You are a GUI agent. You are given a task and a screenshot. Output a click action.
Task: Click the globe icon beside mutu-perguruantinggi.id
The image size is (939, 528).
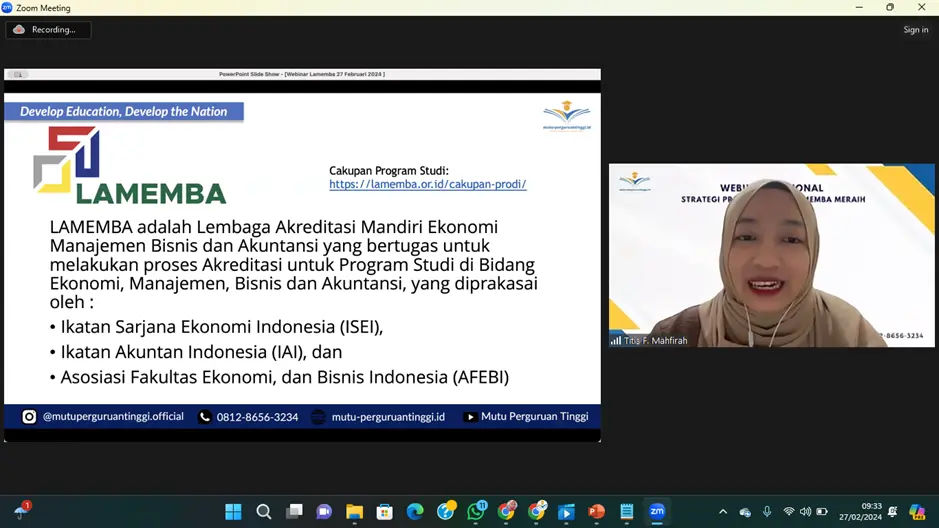318,417
